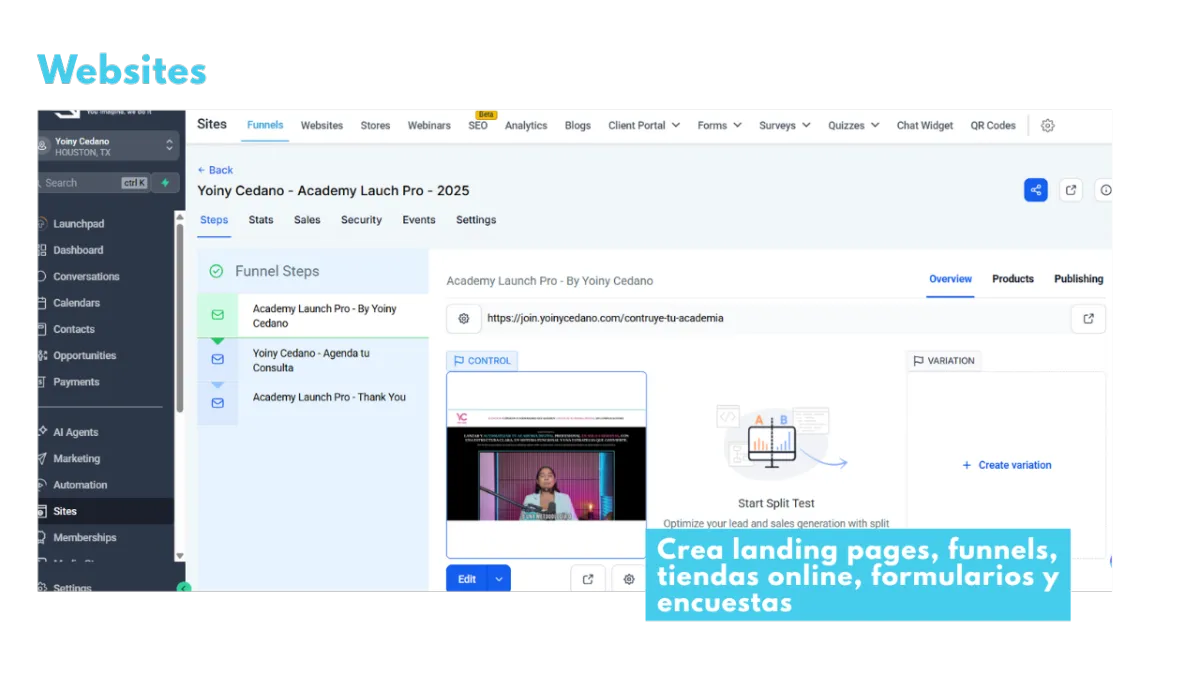Click the funnel info icon
The height and width of the screenshot is (675, 1200).
click(1105, 190)
